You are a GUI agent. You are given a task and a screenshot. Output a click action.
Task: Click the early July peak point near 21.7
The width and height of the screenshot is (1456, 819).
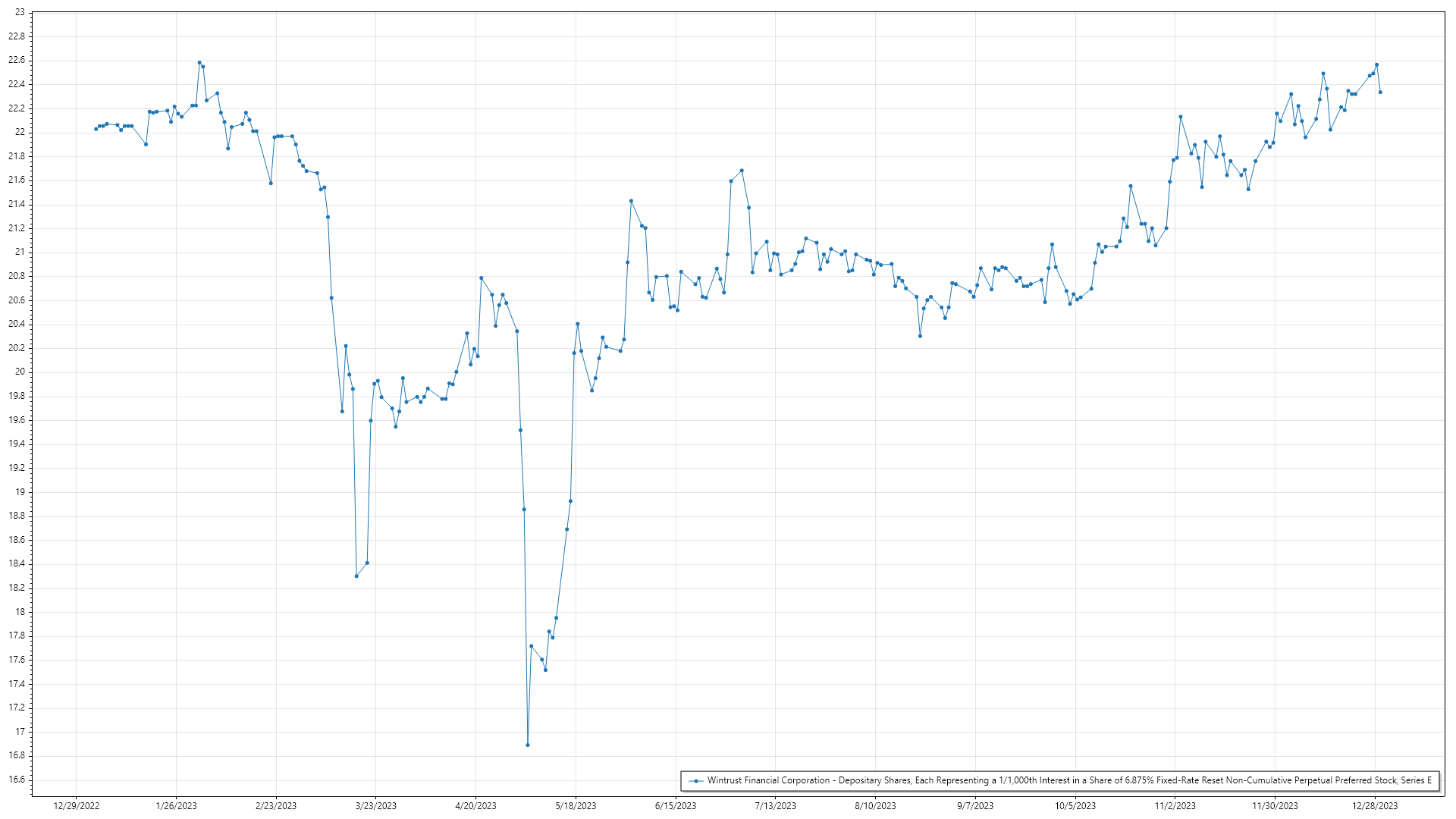click(742, 171)
